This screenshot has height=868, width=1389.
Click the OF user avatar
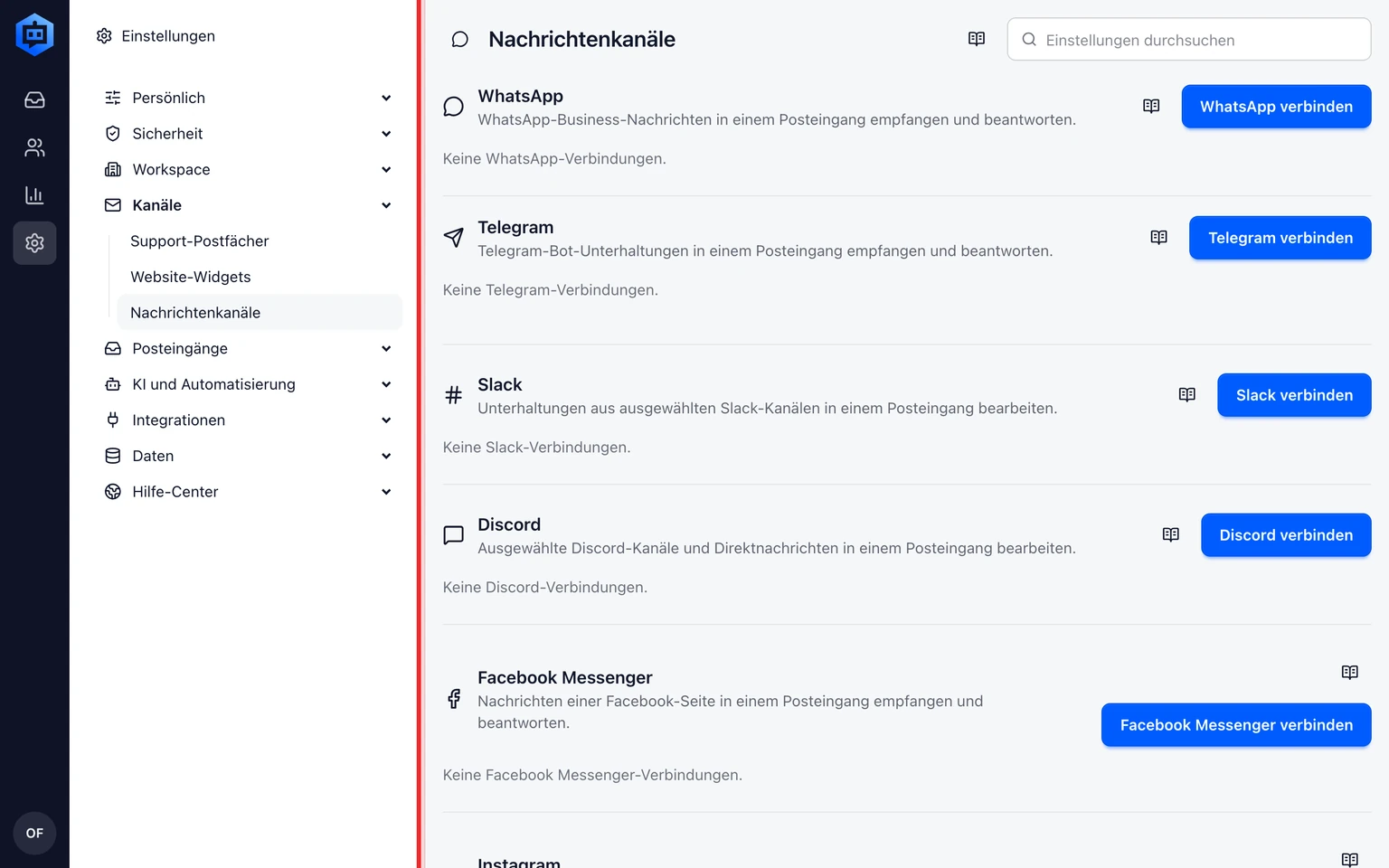coord(34,833)
